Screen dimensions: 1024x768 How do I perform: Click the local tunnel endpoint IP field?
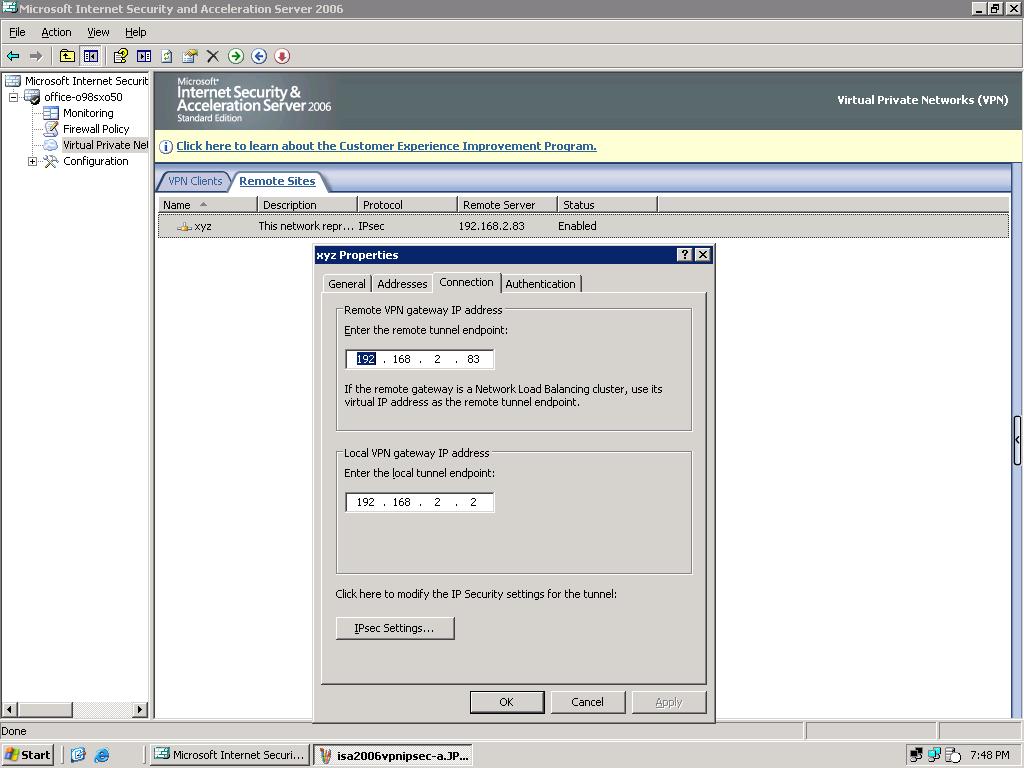419,502
